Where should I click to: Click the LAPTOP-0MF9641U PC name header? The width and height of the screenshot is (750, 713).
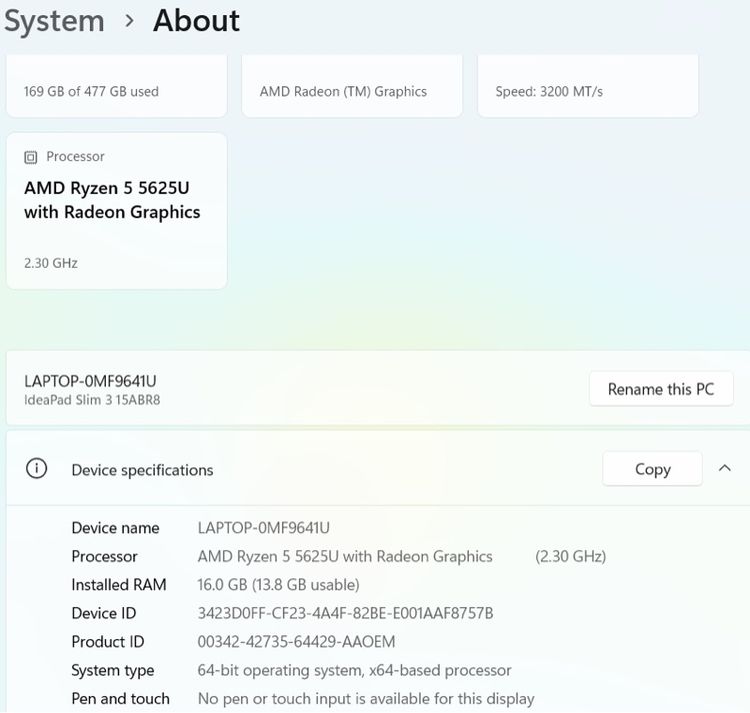[90, 381]
